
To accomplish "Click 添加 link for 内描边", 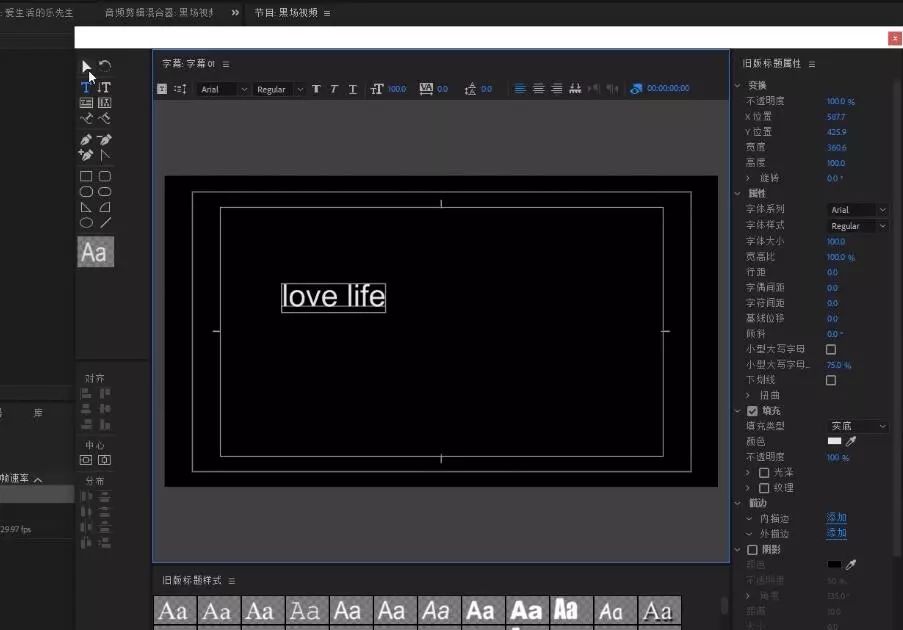I will click(836, 517).
